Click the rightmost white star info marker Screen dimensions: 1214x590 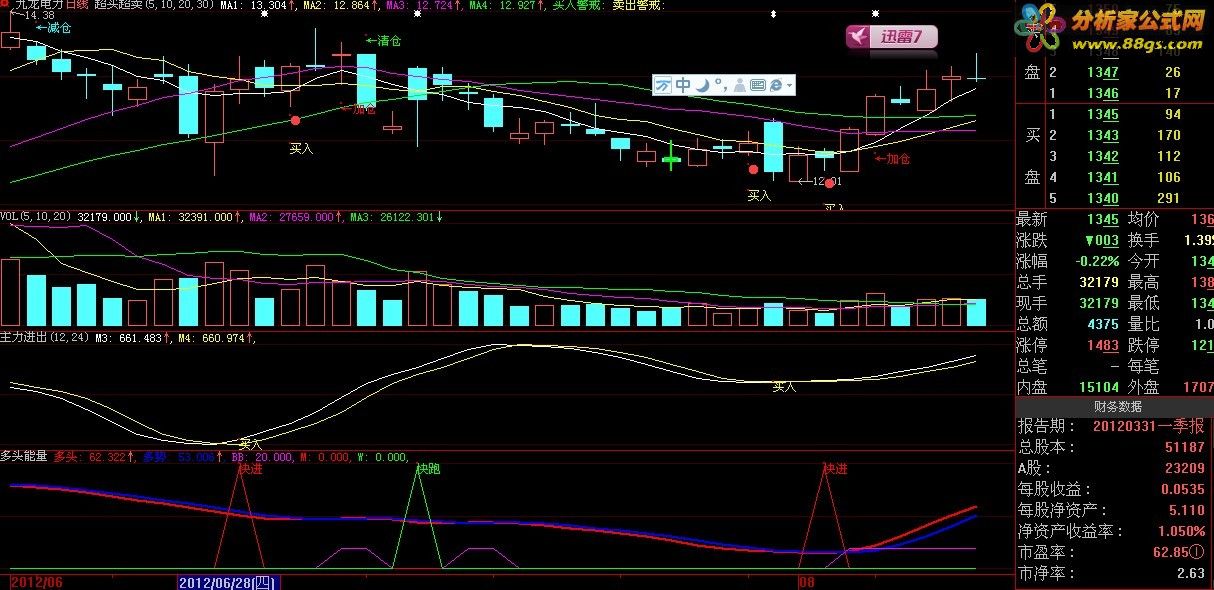(875, 14)
